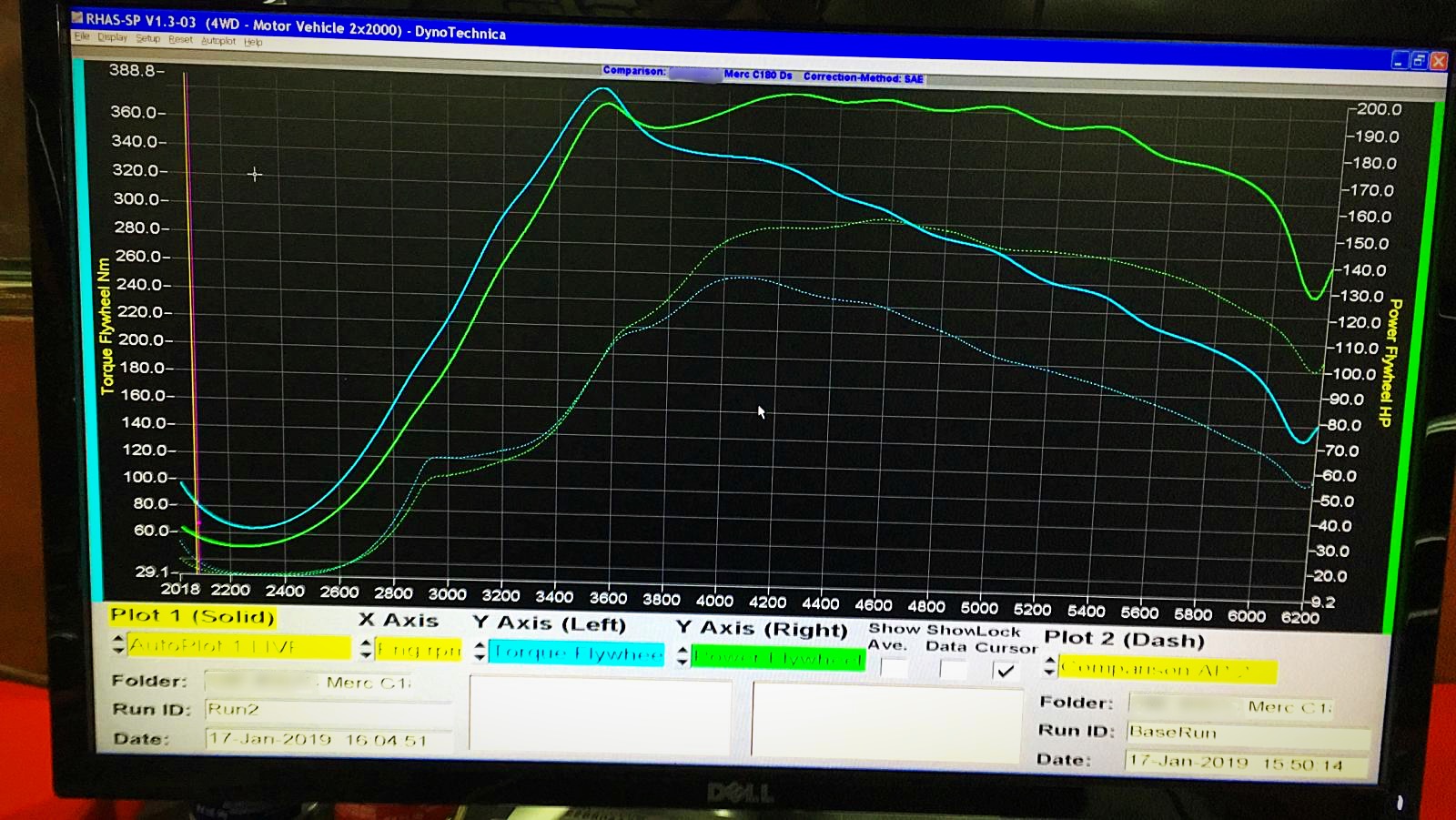1456x820 pixels.
Task: Close the RHAS-SP window
Action: pos(1439,61)
